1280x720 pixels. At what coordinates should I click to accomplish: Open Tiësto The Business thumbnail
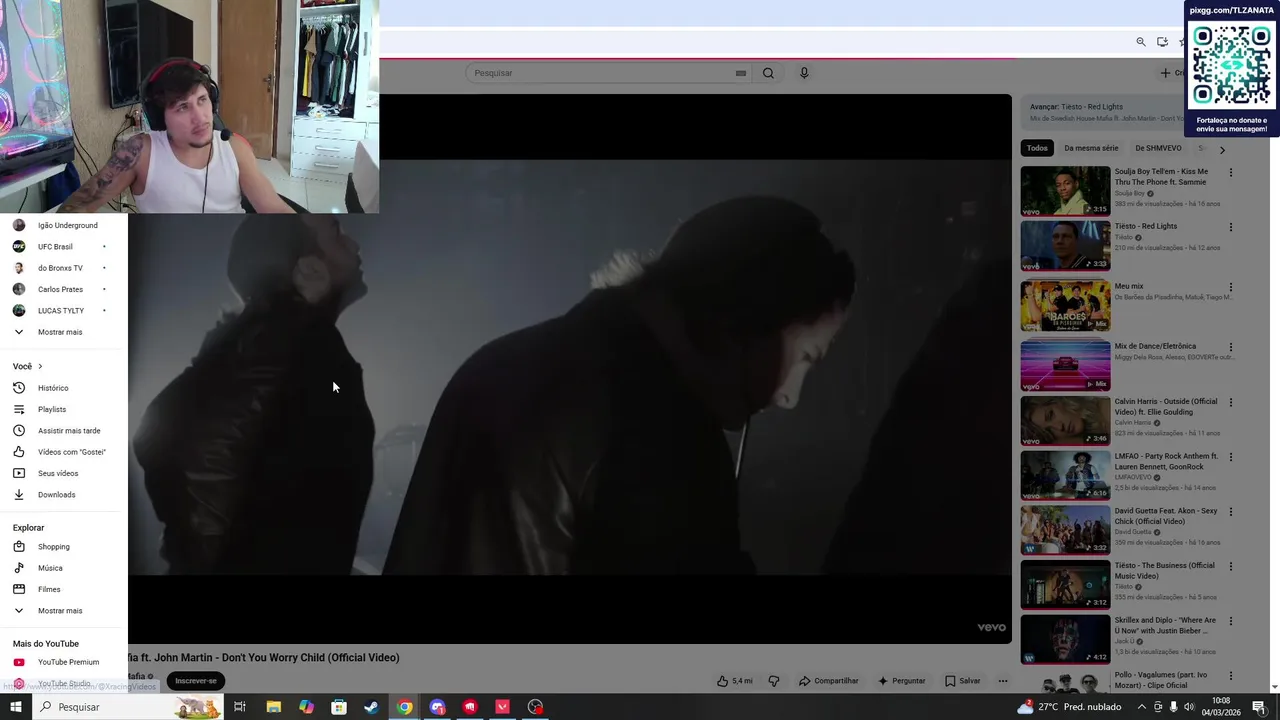1065,585
